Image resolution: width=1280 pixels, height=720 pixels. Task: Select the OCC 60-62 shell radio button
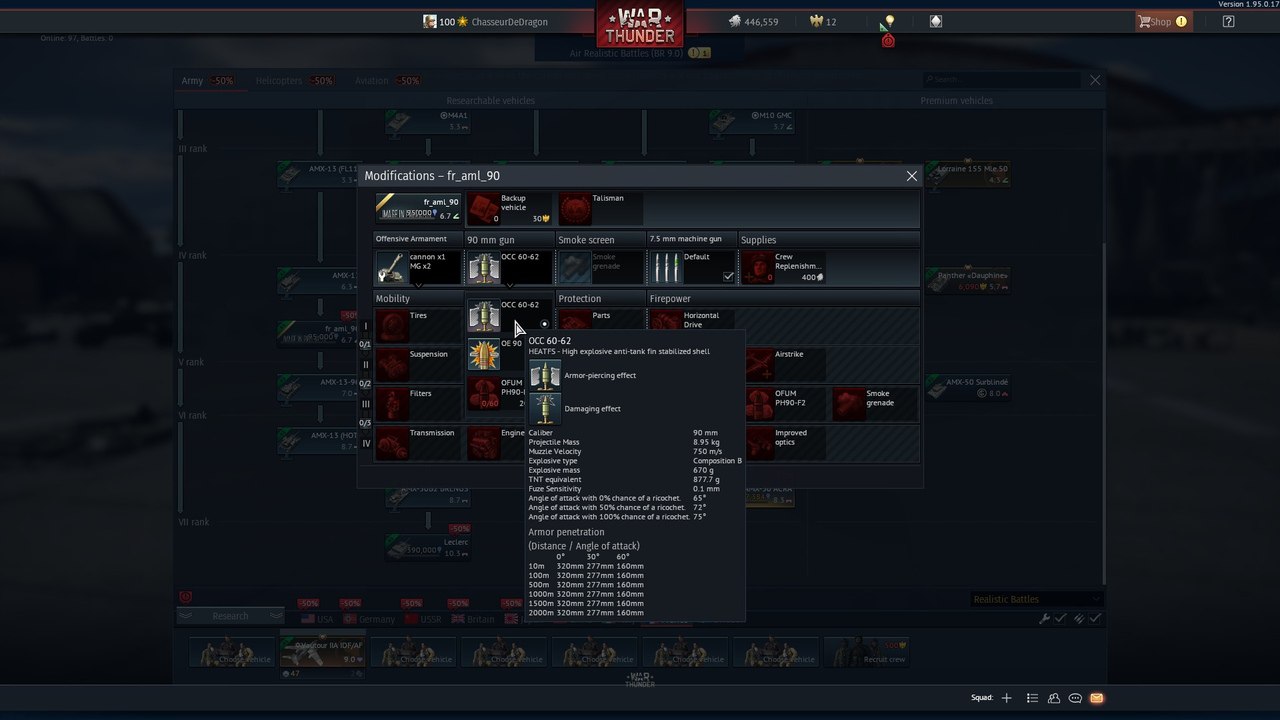pos(545,324)
